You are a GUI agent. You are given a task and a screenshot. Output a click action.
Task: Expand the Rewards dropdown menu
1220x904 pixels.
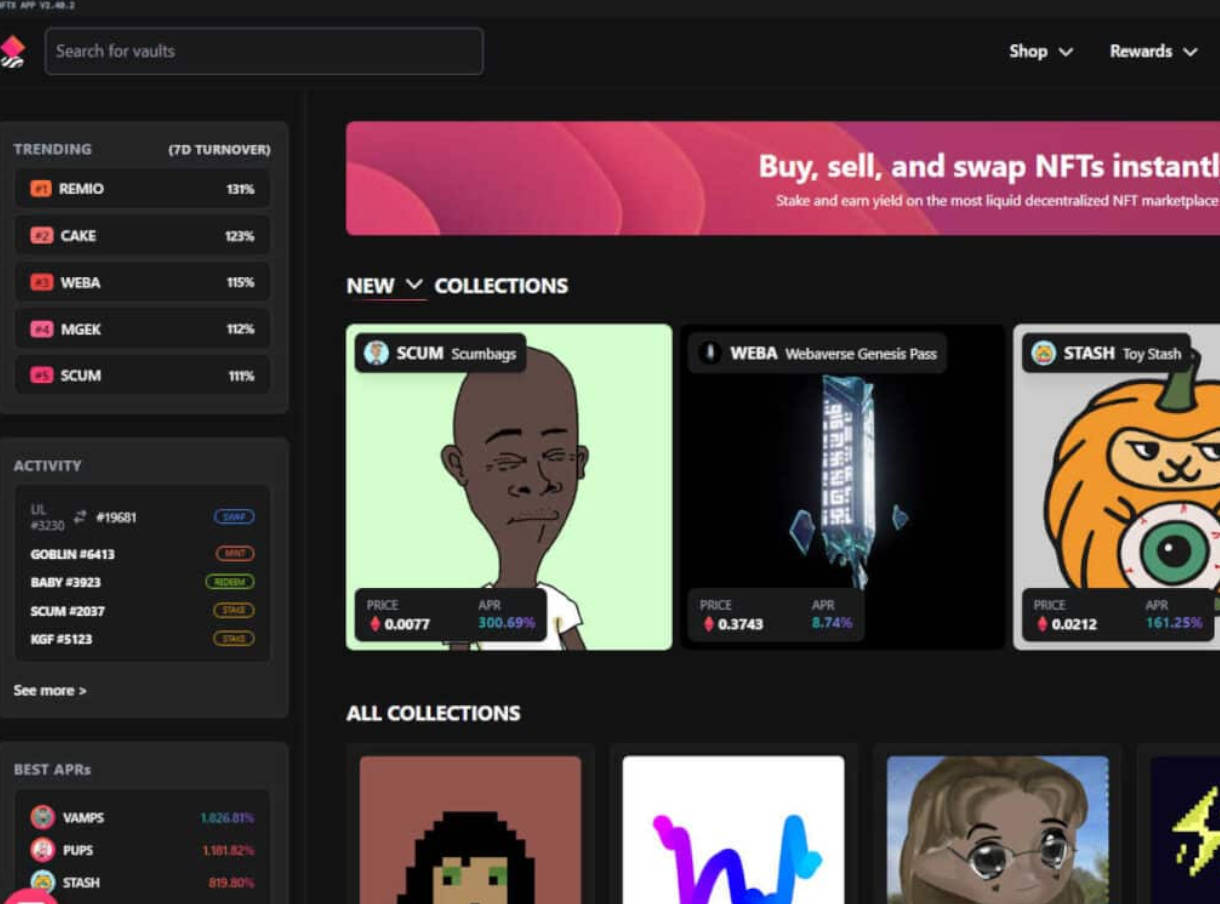pyautogui.click(x=1153, y=51)
